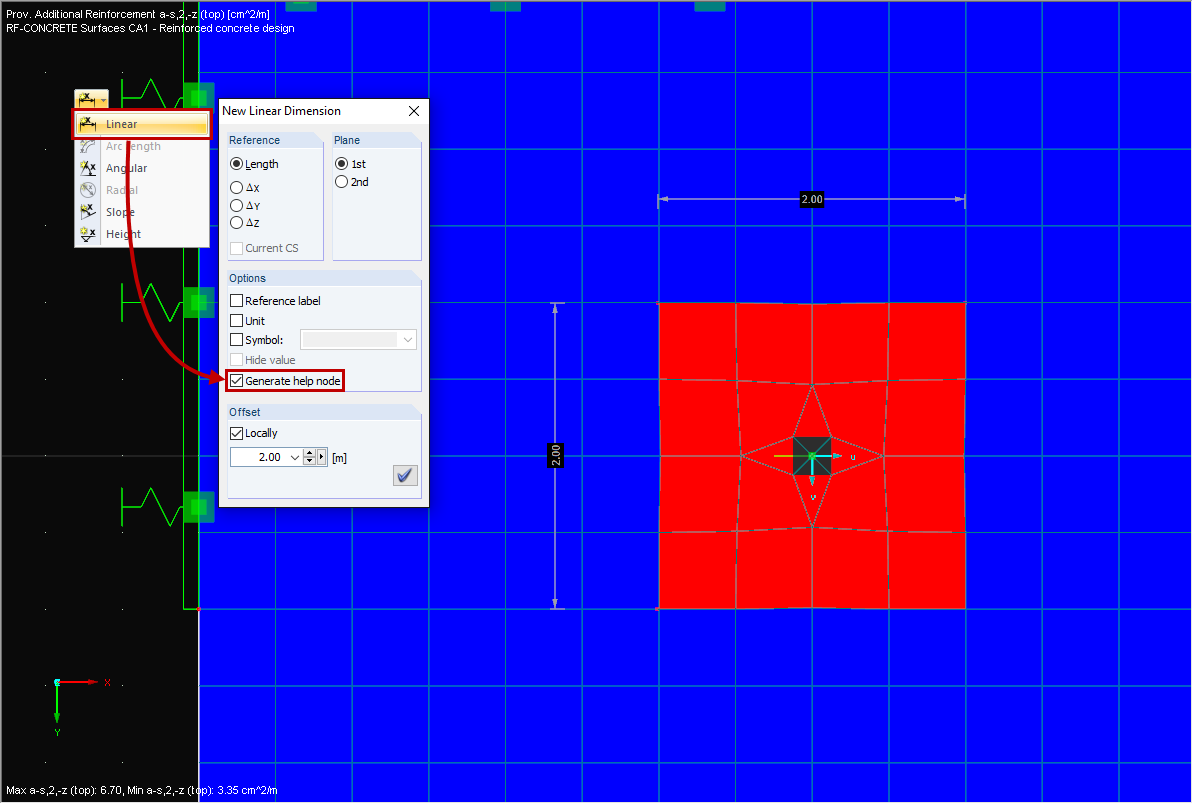The width and height of the screenshot is (1193, 804).
Task: Disable the Locally offset checkbox
Action: tap(236, 432)
